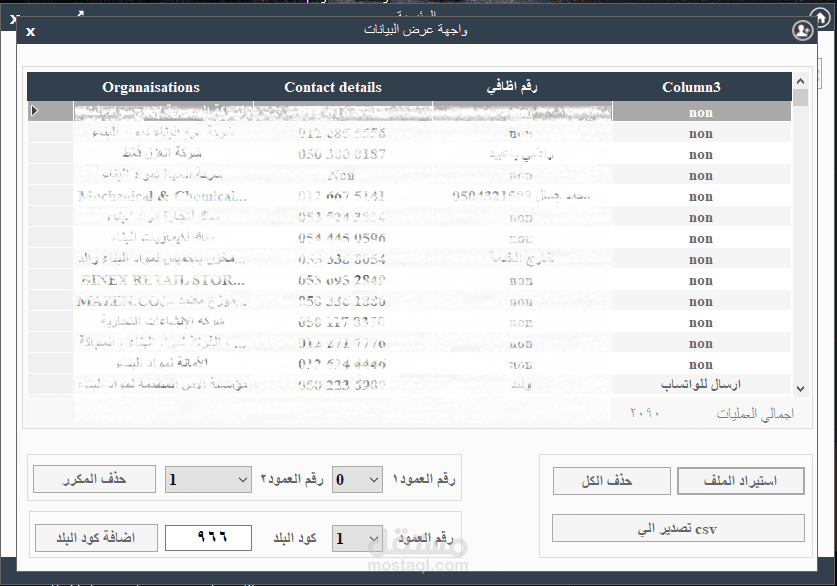This screenshot has height=586, width=837.
Task: Select cell BINEX RETAIL STOR...
Action: 163,280
